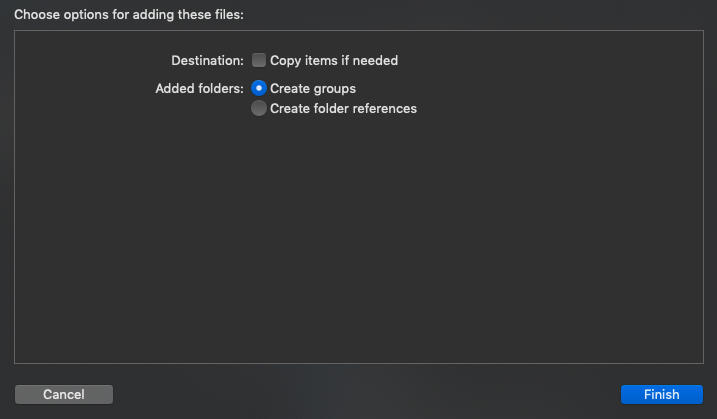Tick the empty square box beside Destination
This screenshot has height=419, width=717.
click(x=259, y=60)
